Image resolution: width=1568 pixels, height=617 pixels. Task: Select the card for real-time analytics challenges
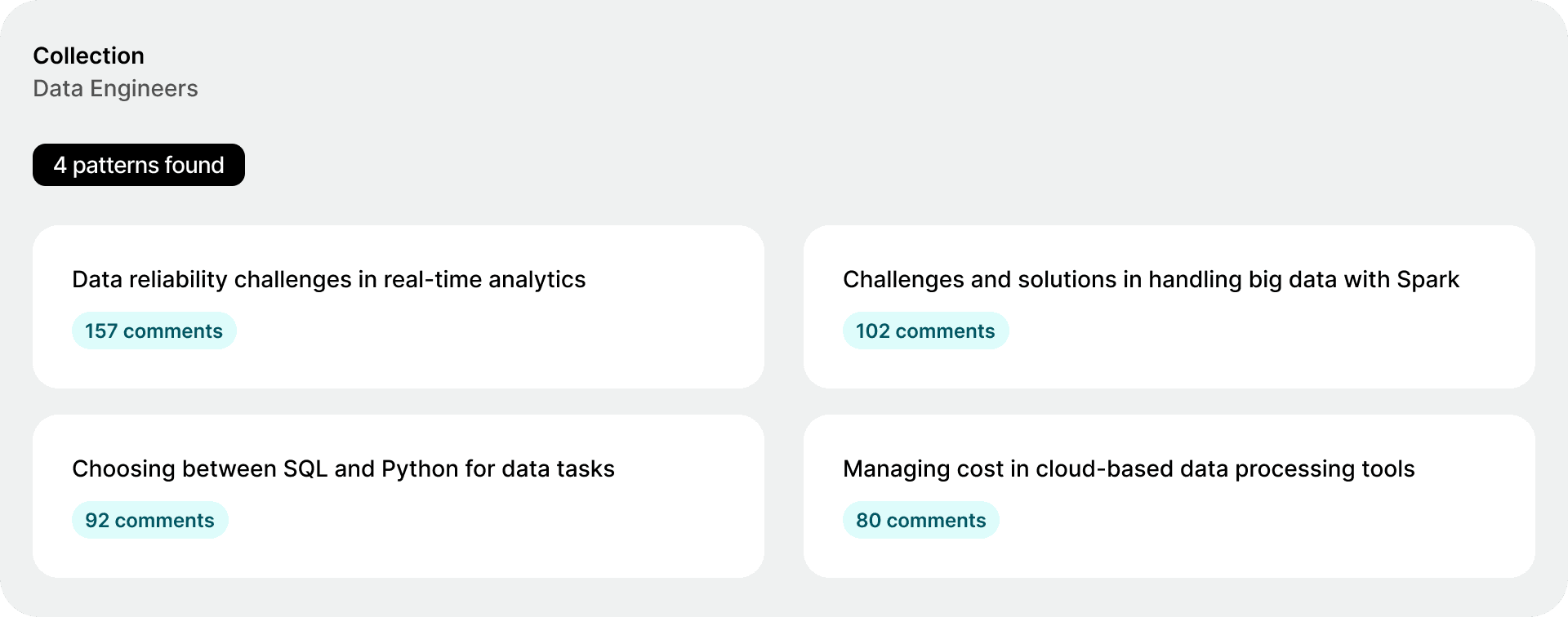click(x=398, y=307)
